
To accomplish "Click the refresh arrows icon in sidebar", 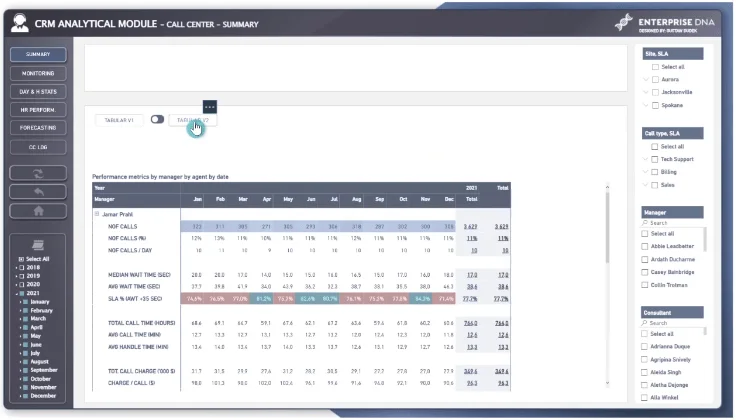I will 38,173.
